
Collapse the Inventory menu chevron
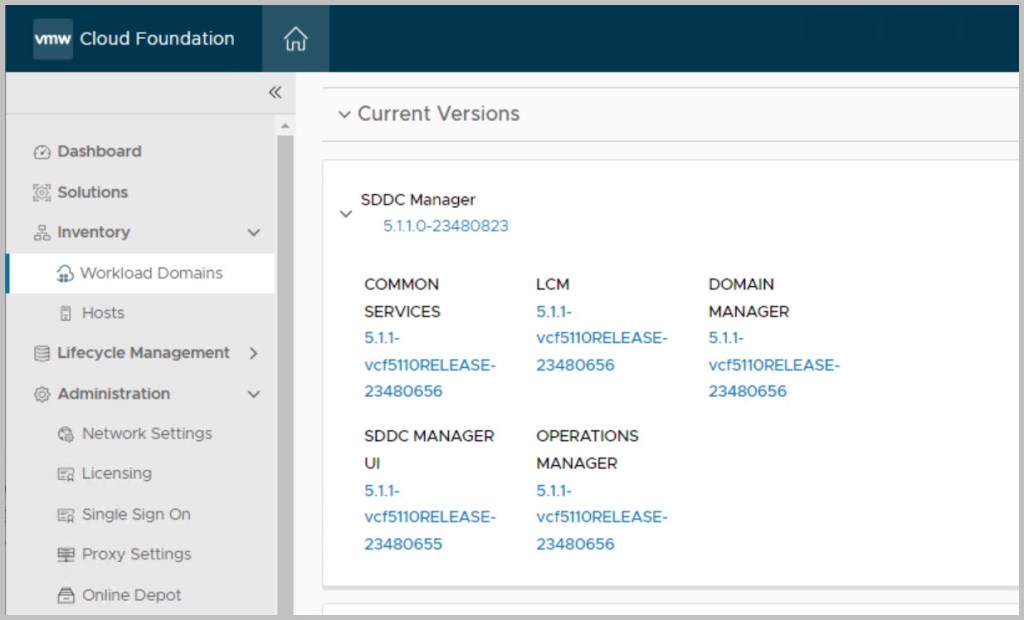click(254, 233)
